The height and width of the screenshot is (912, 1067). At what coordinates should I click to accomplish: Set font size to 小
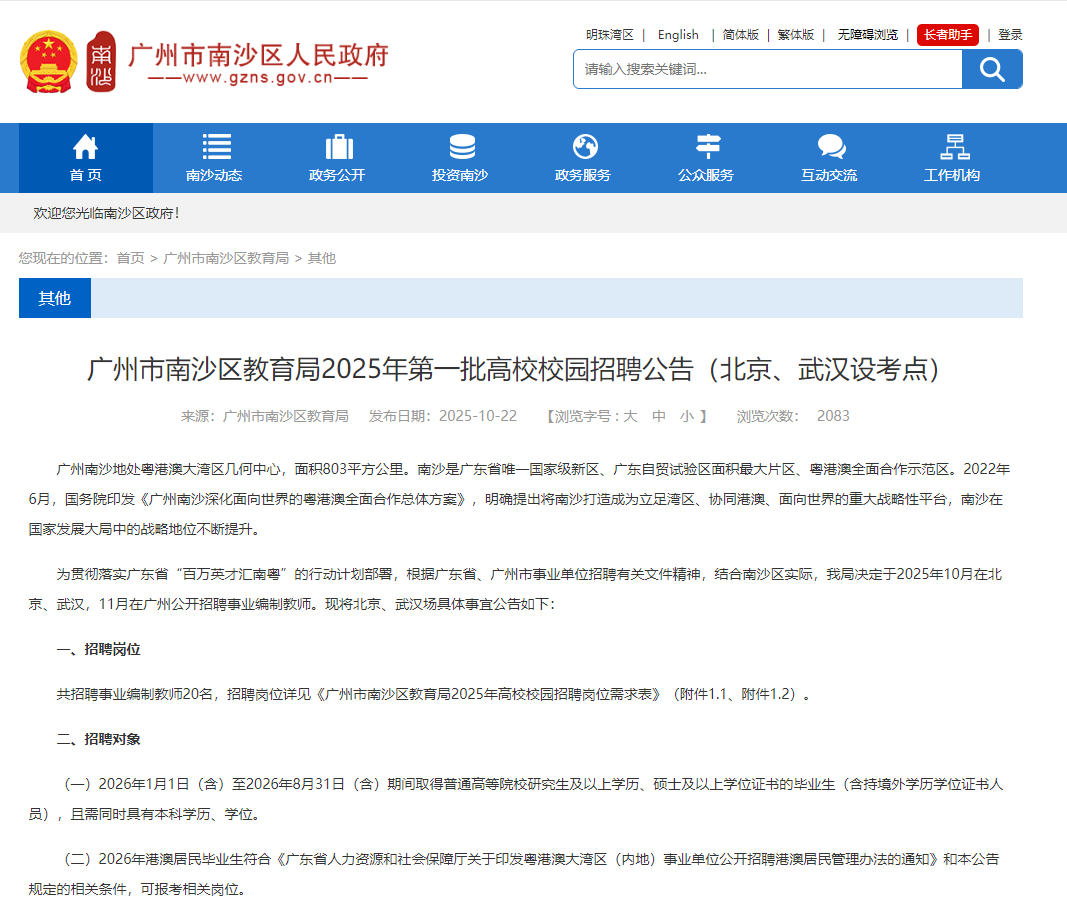click(686, 416)
